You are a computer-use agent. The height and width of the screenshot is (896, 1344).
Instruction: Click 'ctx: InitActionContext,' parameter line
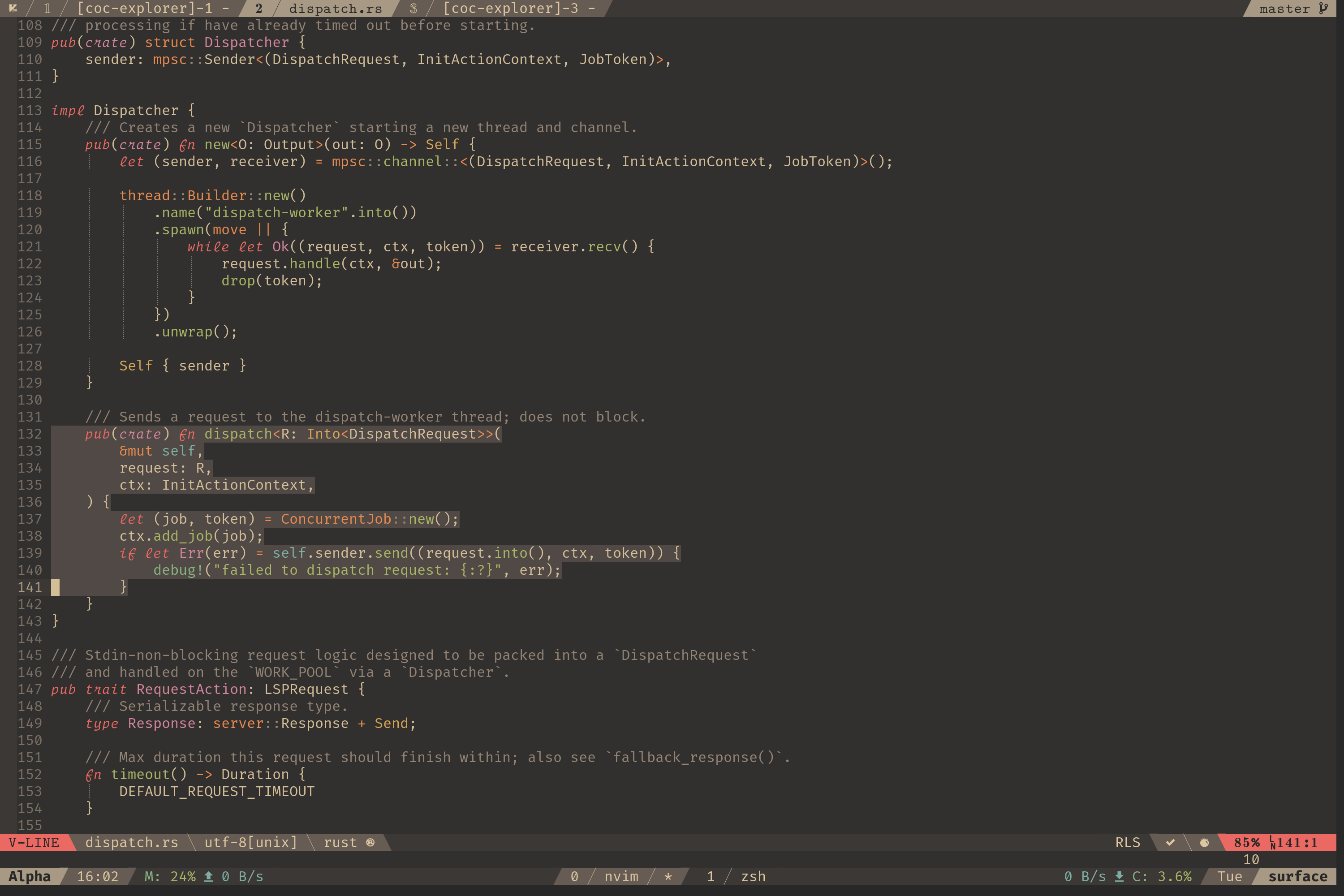click(216, 485)
